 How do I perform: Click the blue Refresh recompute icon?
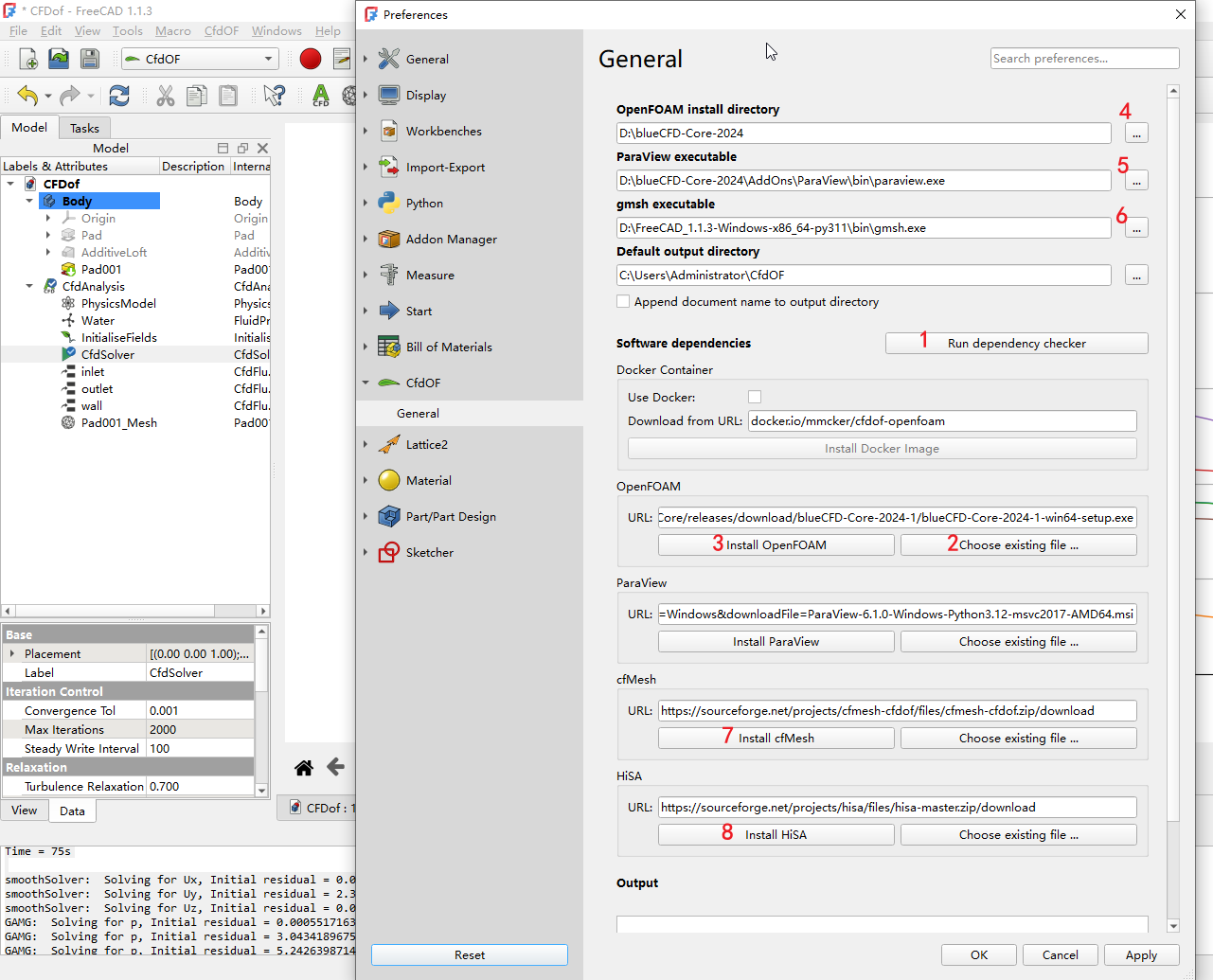click(x=119, y=96)
